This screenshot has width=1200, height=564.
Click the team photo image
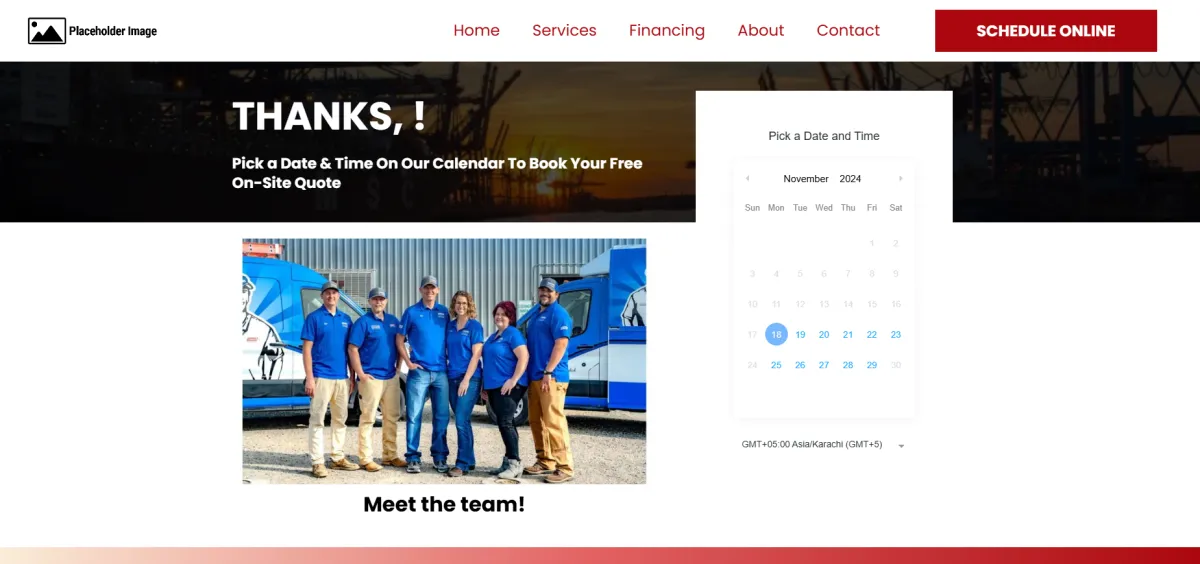coord(444,361)
